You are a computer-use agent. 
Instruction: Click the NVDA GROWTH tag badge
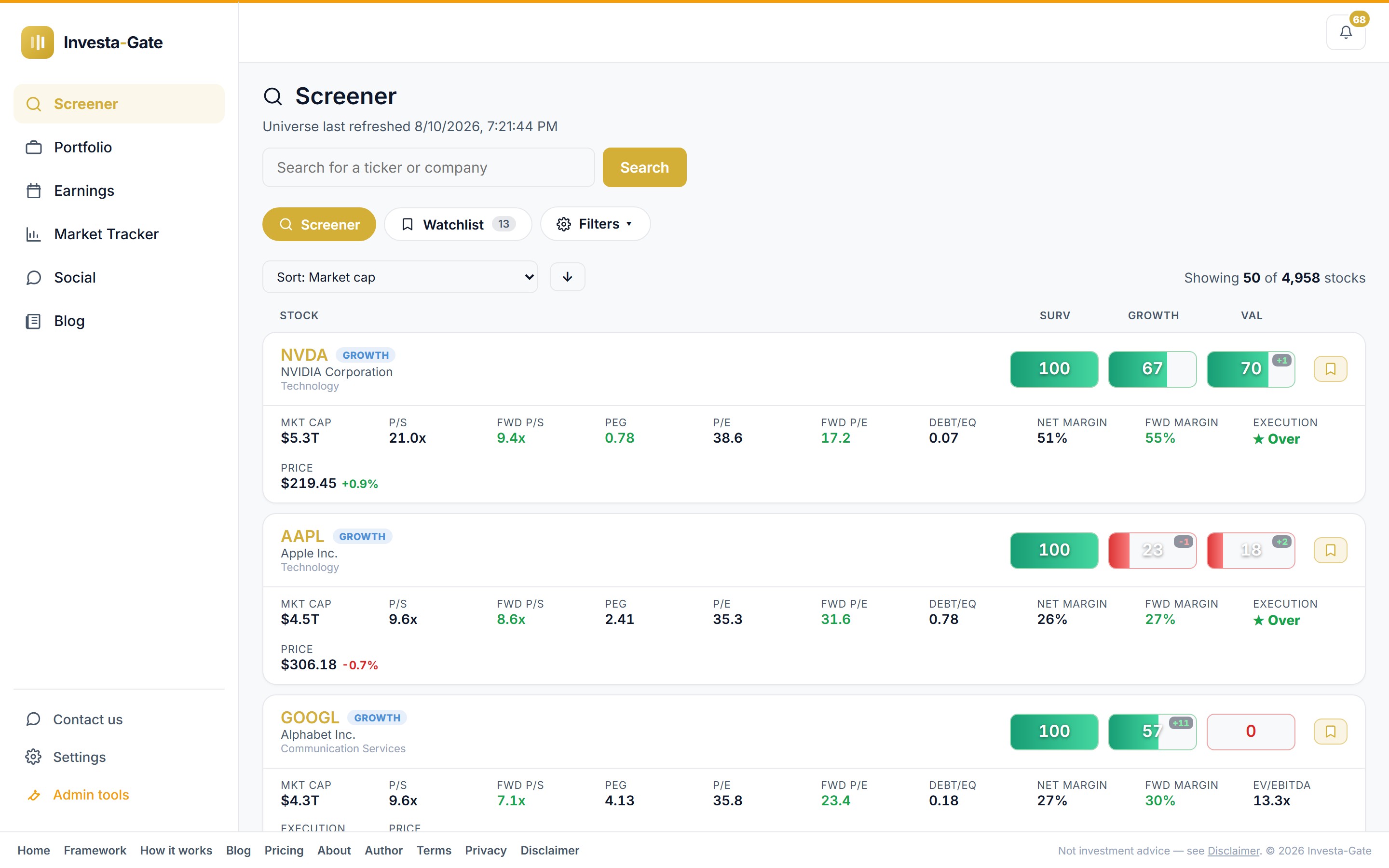(x=366, y=355)
